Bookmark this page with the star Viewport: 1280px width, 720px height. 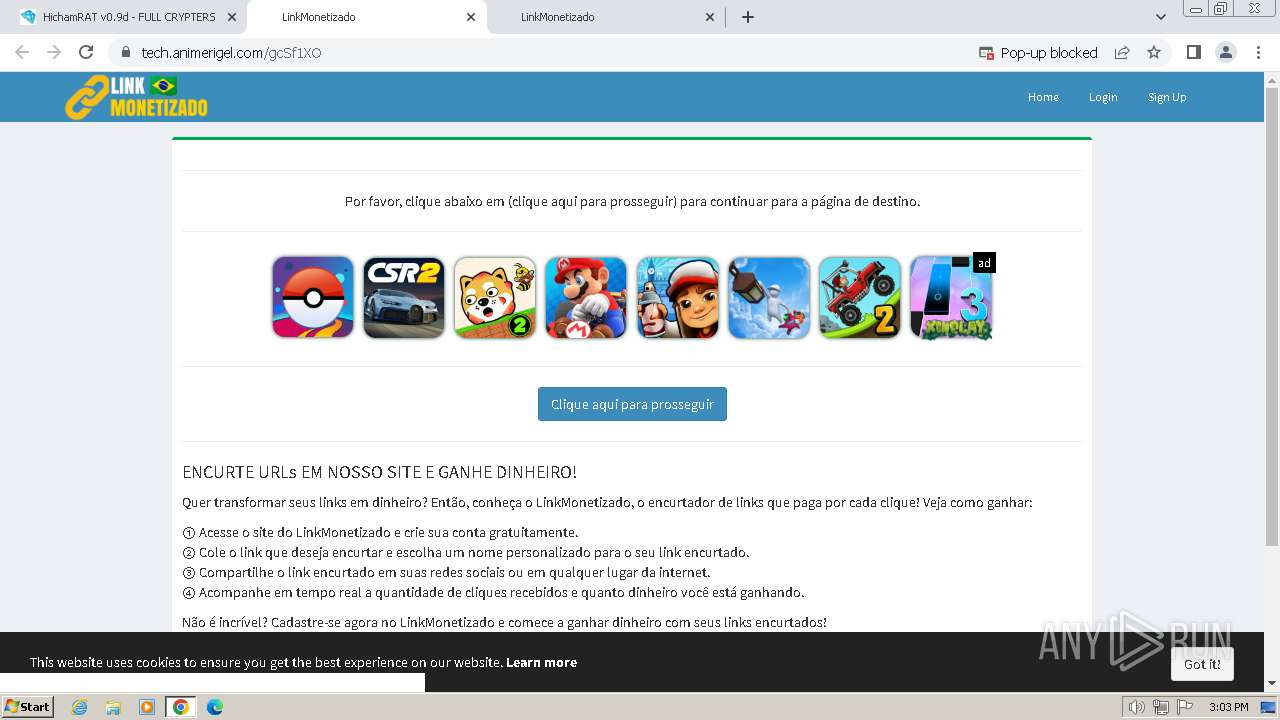pyautogui.click(x=1154, y=53)
